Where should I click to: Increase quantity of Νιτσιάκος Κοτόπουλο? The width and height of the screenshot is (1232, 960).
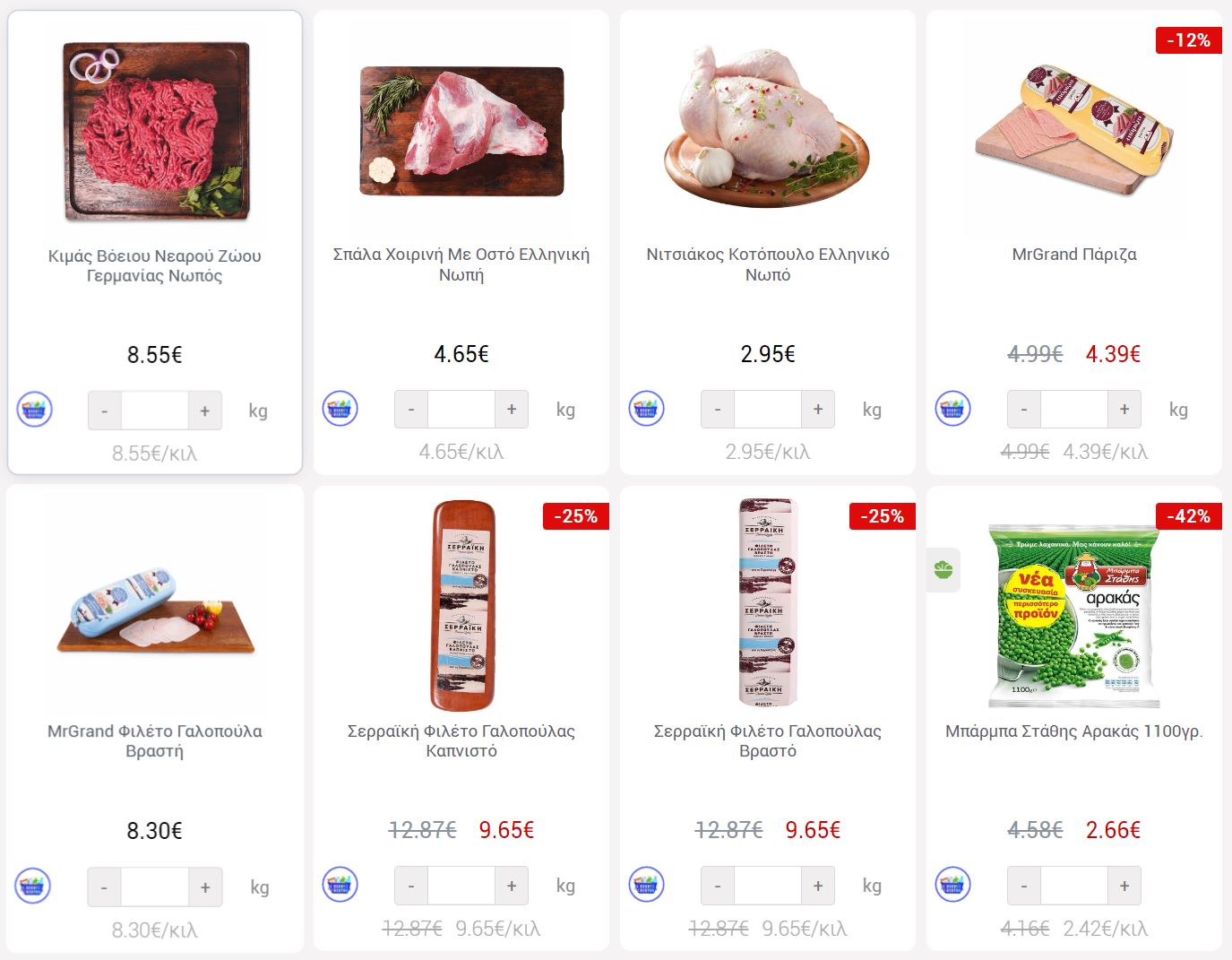818,410
